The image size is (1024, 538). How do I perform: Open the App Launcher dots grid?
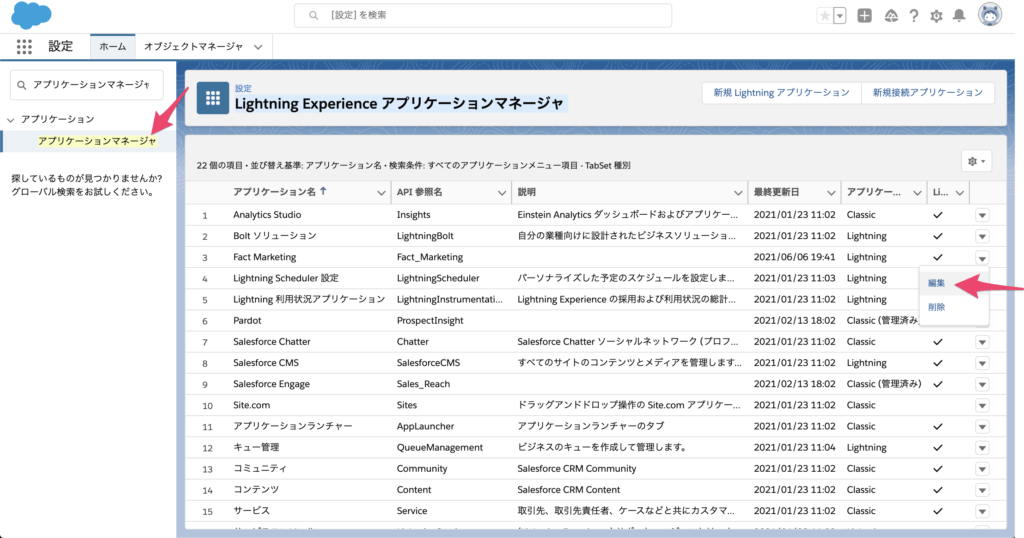pos(24,46)
